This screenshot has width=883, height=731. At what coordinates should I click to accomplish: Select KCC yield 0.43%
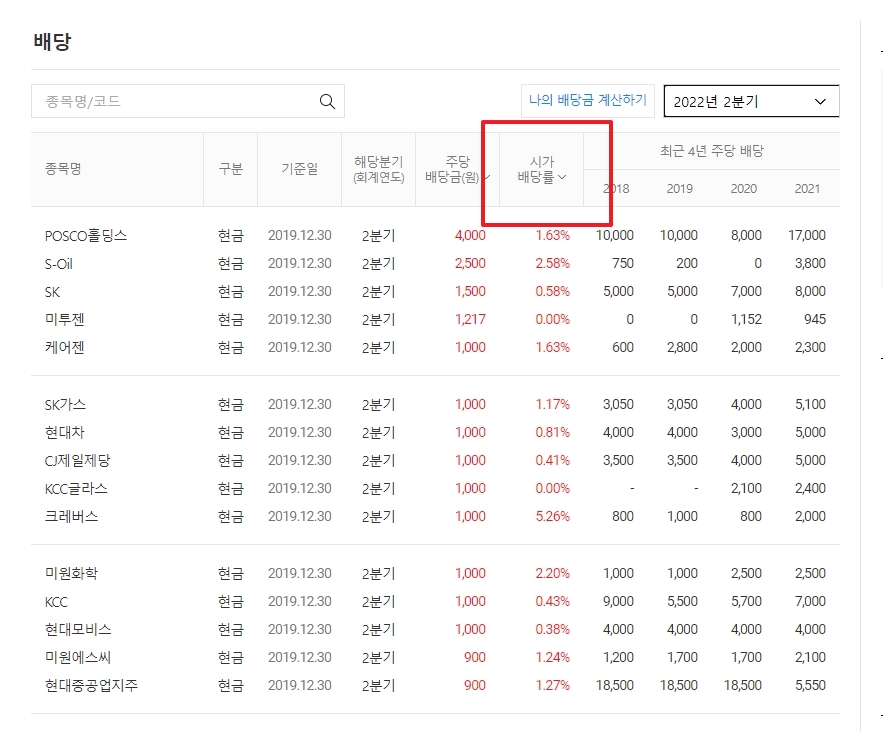point(552,601)
